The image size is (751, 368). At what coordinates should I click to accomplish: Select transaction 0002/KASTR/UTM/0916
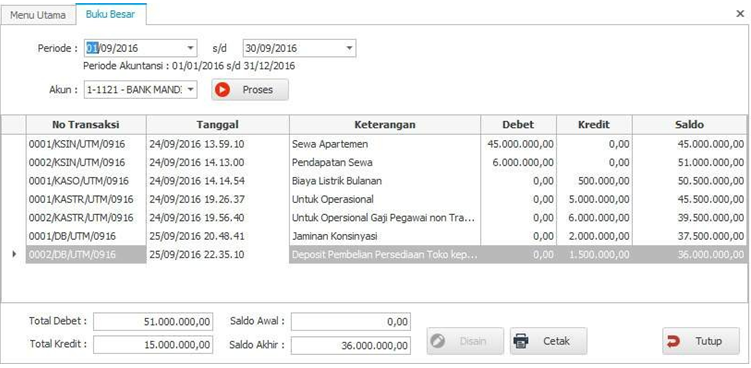click(x=86, y=218)
